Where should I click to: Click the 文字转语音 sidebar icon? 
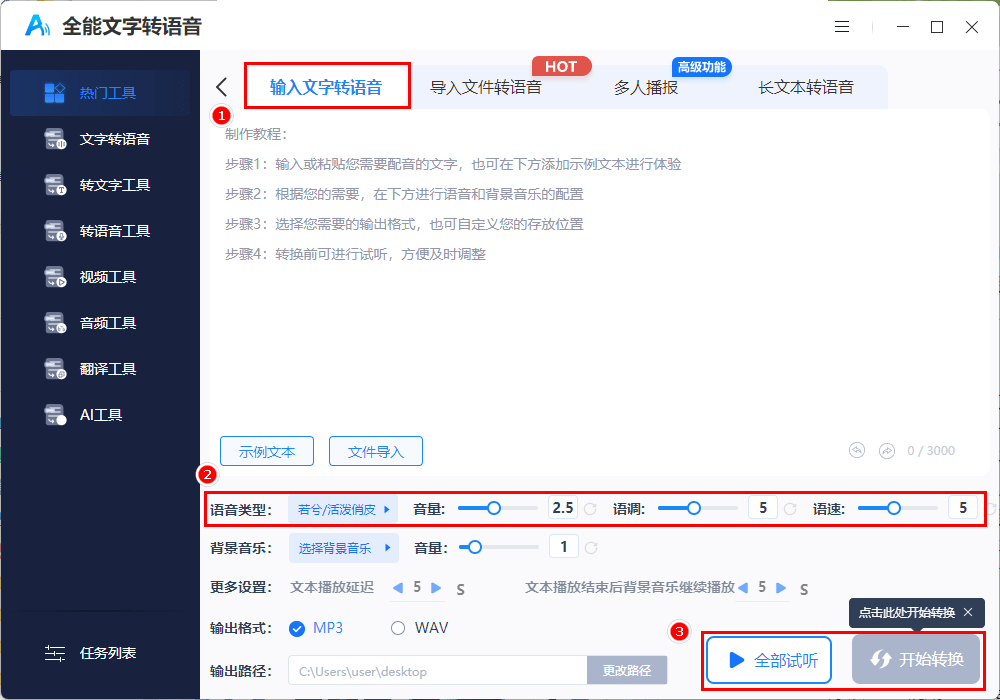click(55, 139)
